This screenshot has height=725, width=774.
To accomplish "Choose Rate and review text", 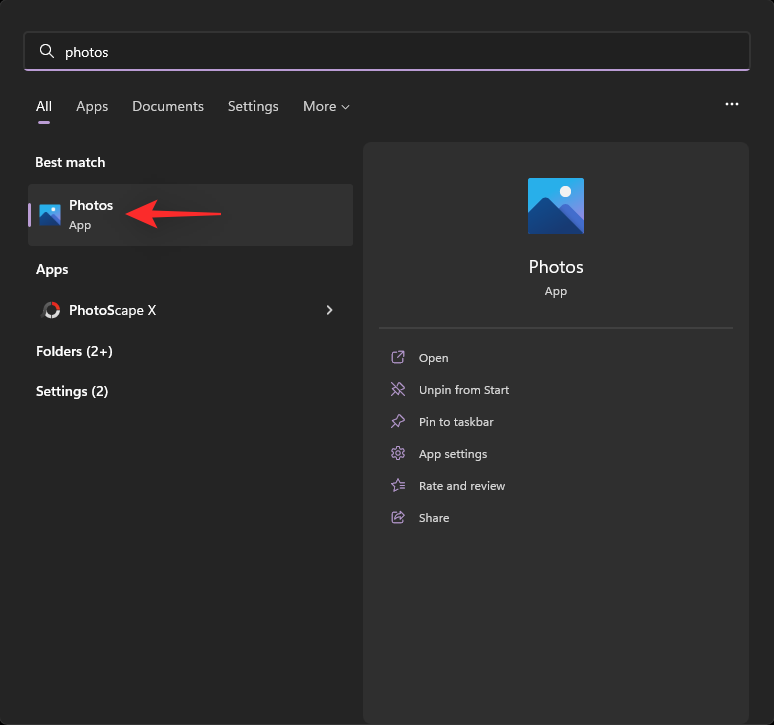I will [462, 486].
